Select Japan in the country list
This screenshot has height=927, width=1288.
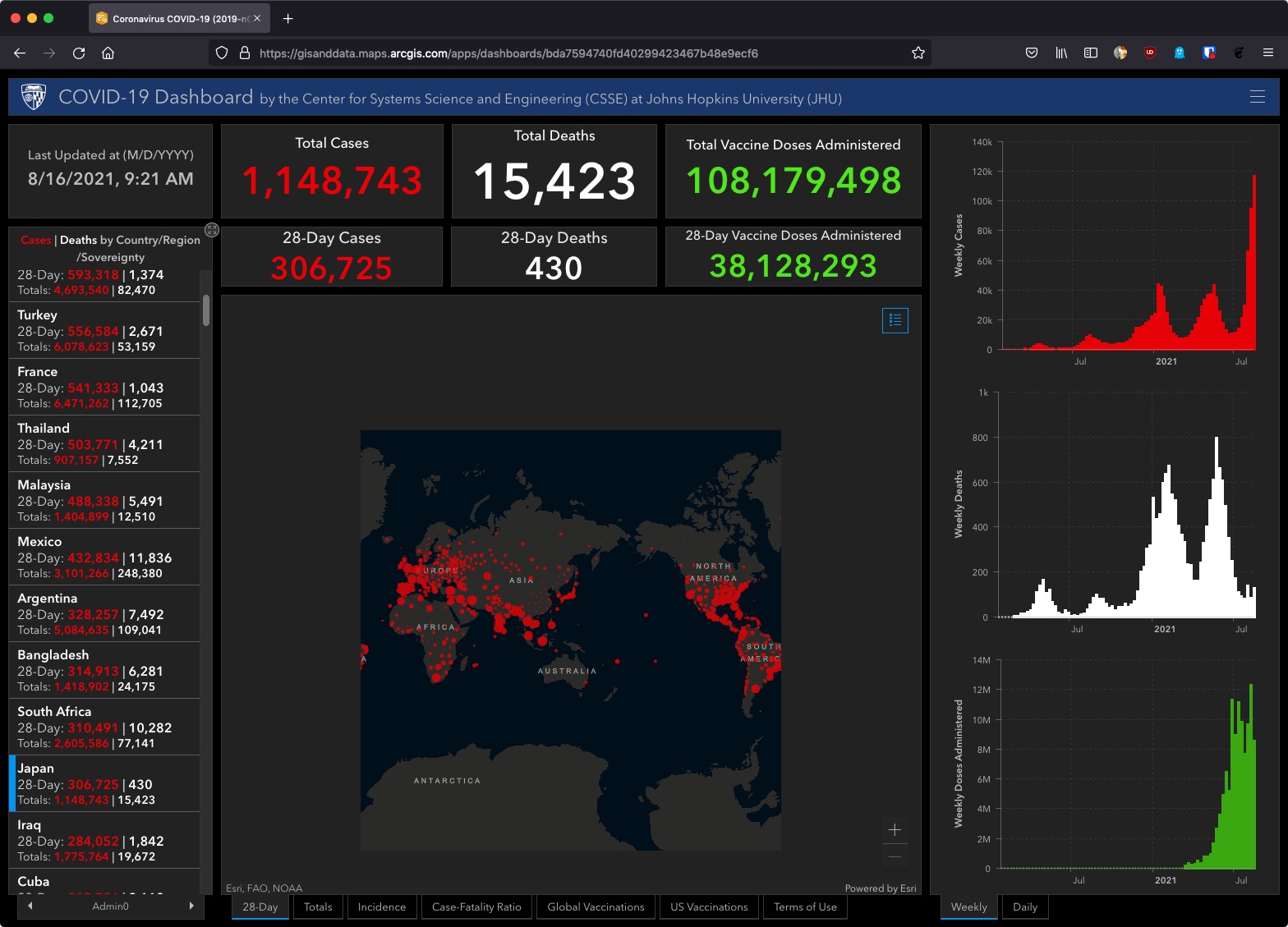(104, 783)
